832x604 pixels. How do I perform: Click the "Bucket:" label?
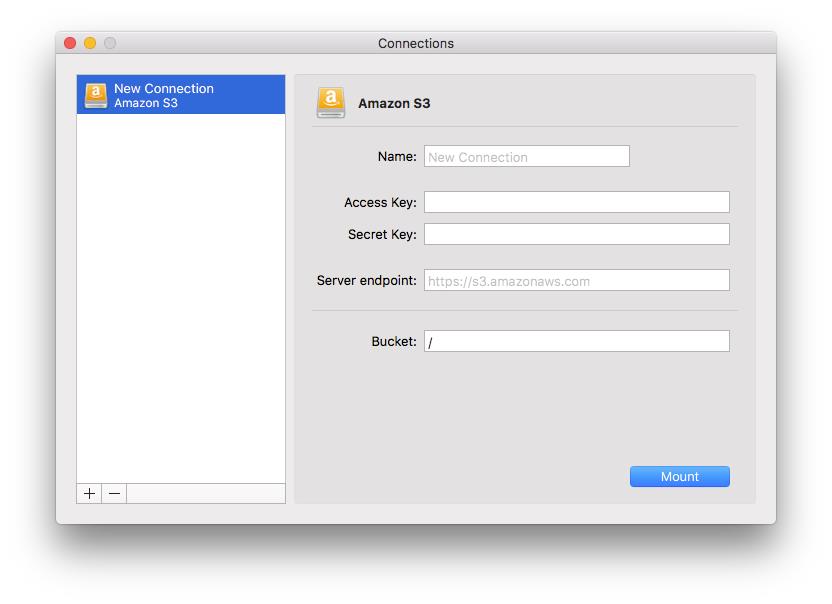(x=394, y=341)
